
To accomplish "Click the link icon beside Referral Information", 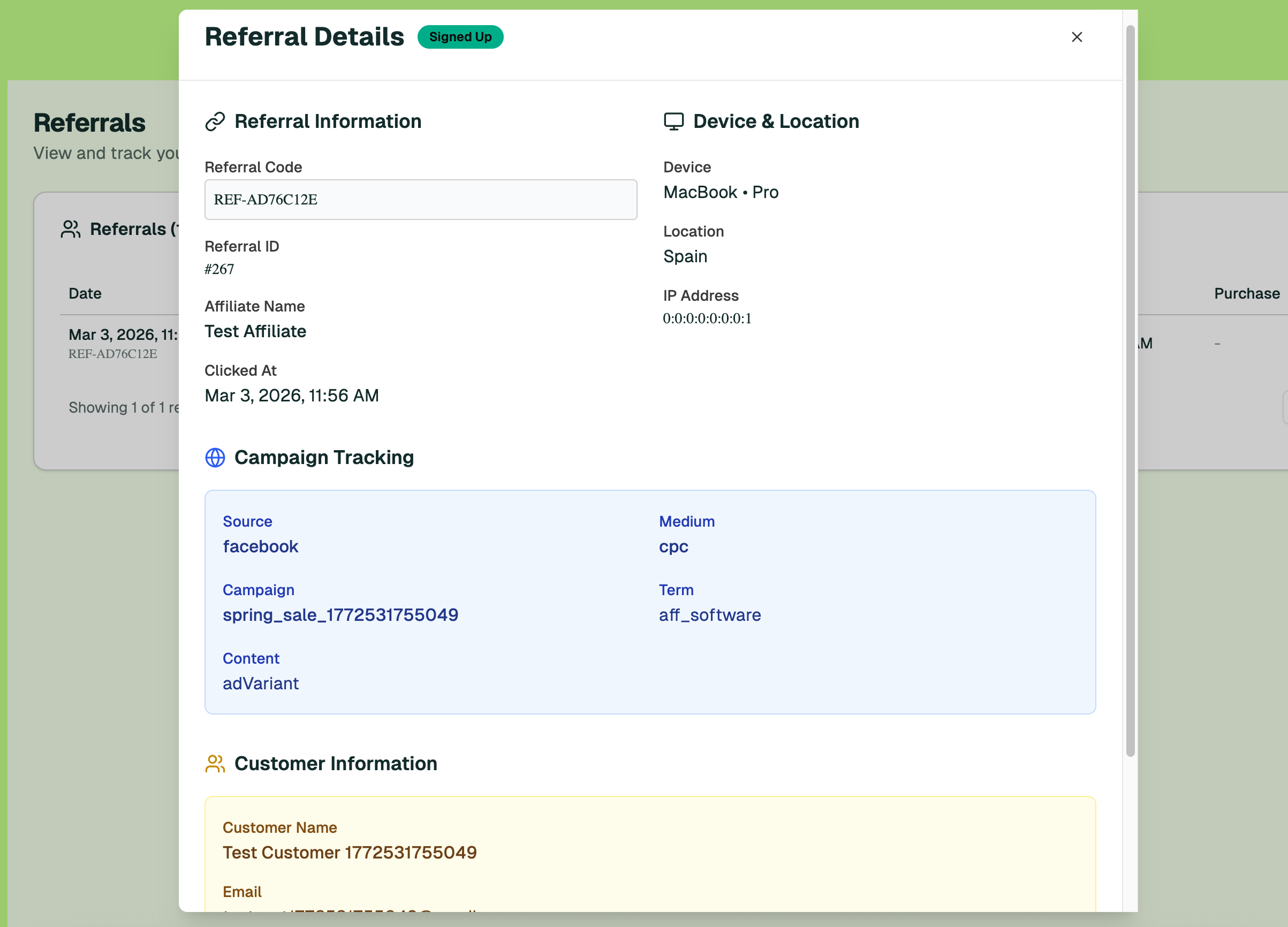I will (x=215, y=121).
